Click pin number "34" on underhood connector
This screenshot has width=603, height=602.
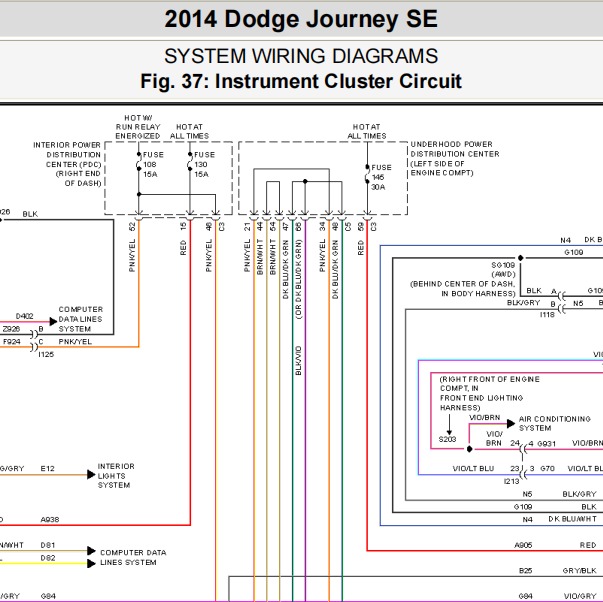click(x=322, y=227)
